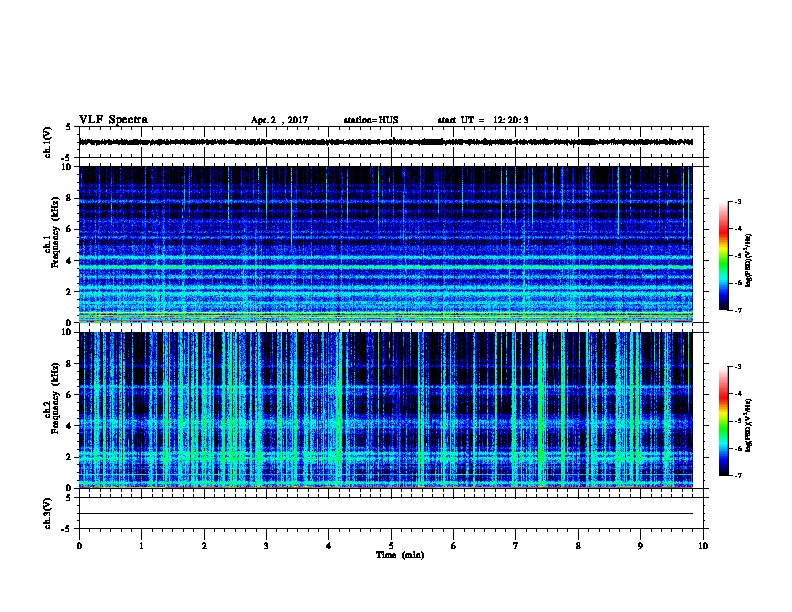Click the ch.1 frequency tick "8"

[x=69, y=198]
